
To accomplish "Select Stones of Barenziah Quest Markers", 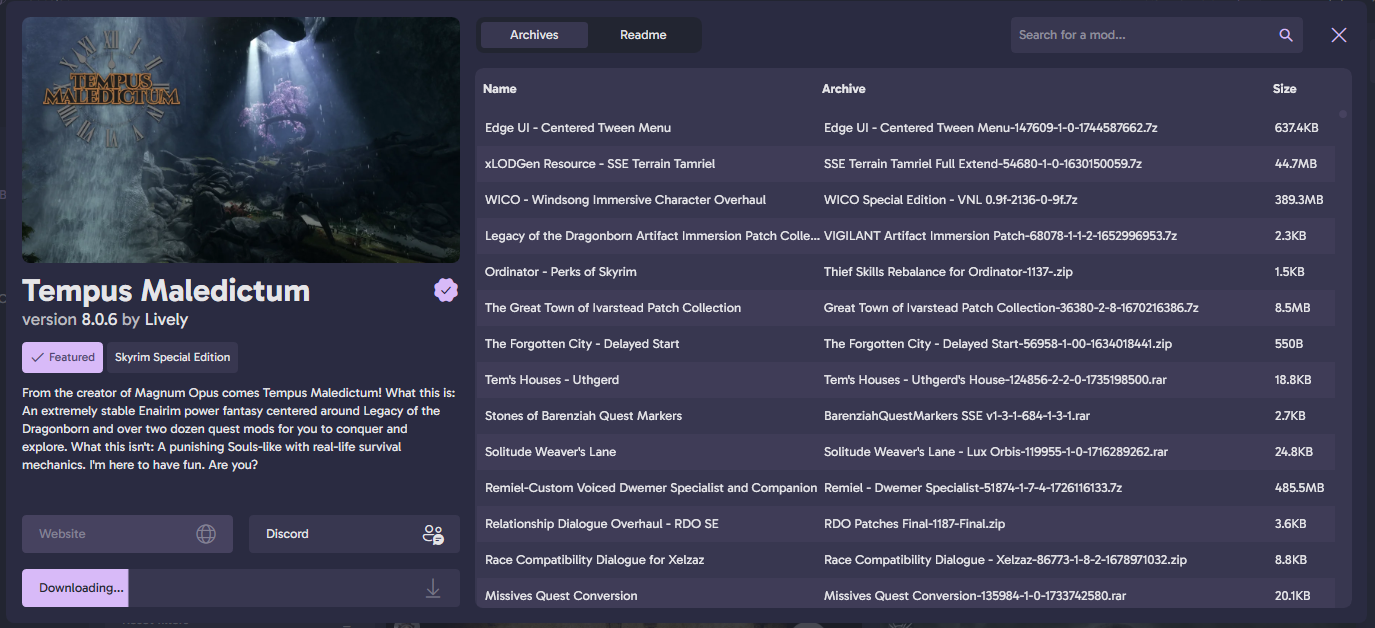I will (x=583, y=416).
